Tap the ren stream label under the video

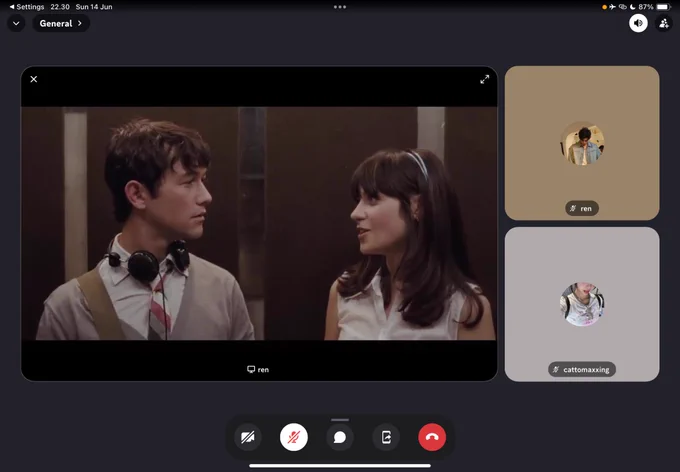tap(258, 370)
